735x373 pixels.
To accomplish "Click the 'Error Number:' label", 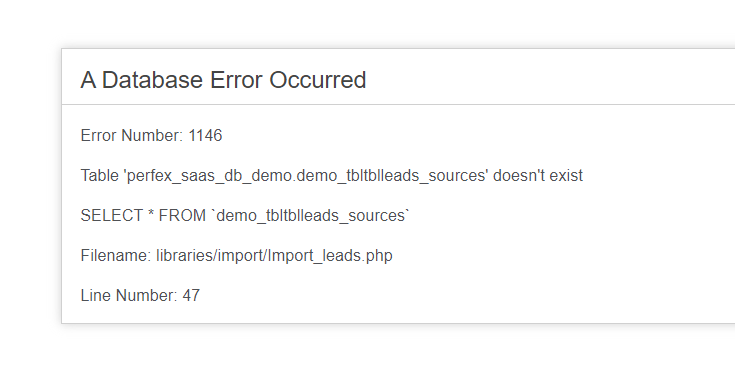I will [x=132, y=135].
